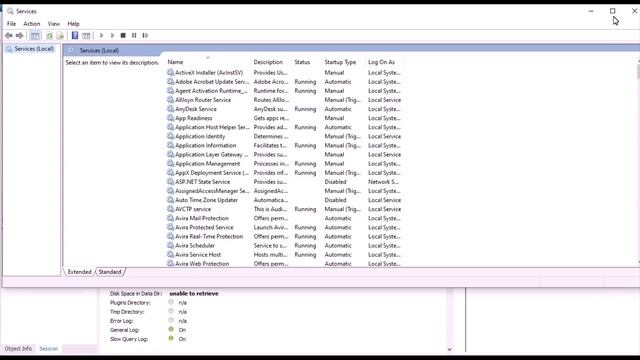Viewport: 640px width, 360px height.
Task: Select the Application Host Helper Service name
Action: [212, 127]
